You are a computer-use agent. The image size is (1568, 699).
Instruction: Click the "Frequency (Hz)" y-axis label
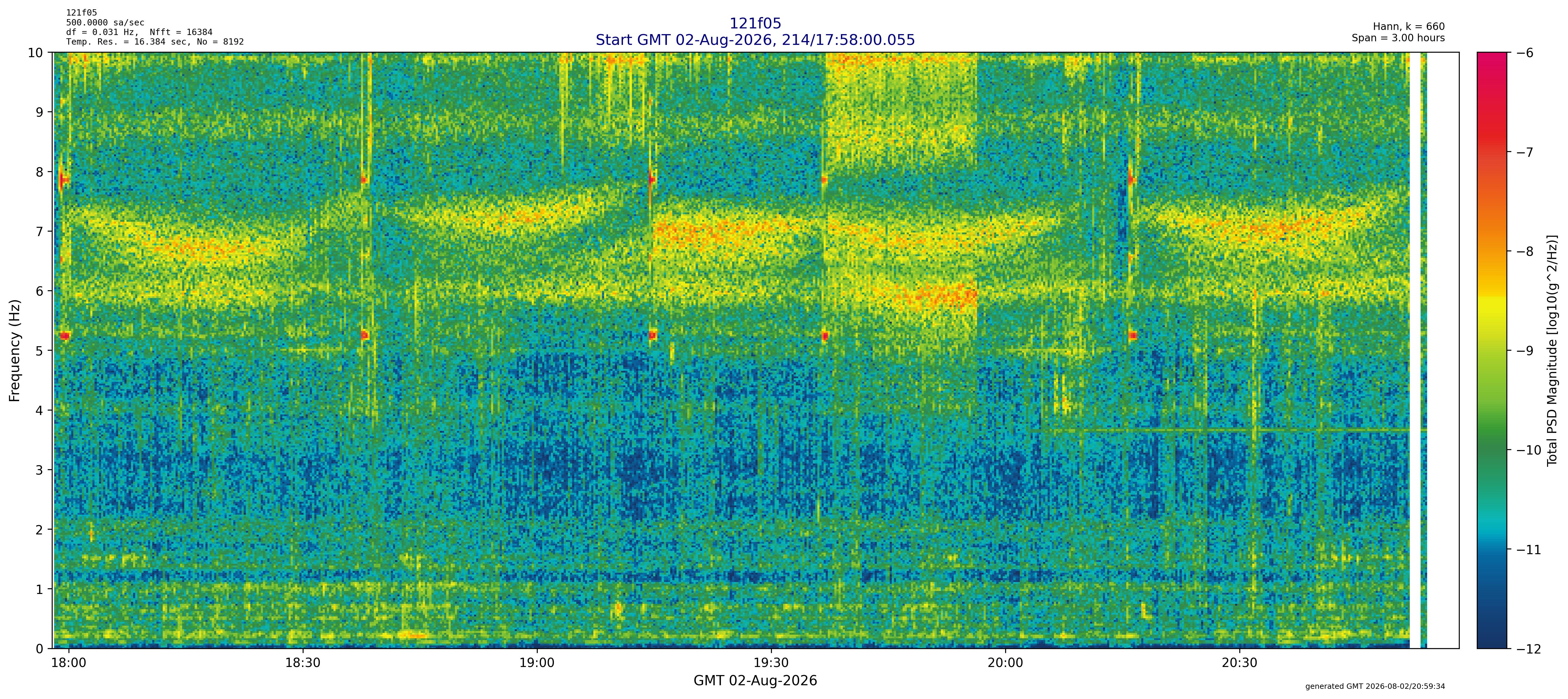[15, 350]
